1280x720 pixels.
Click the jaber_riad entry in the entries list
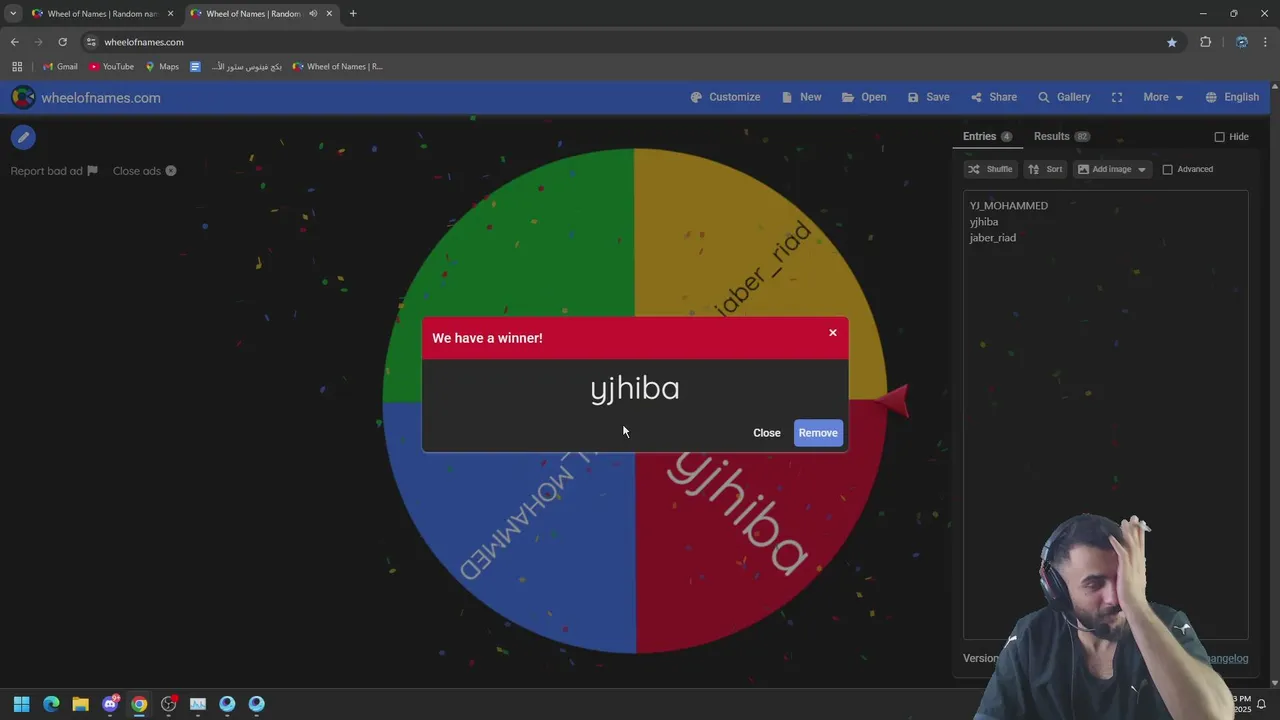(x=993, y=238)
